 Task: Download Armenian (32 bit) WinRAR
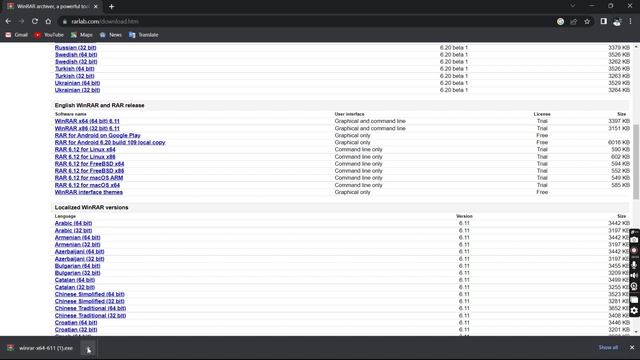click(78, 244)
